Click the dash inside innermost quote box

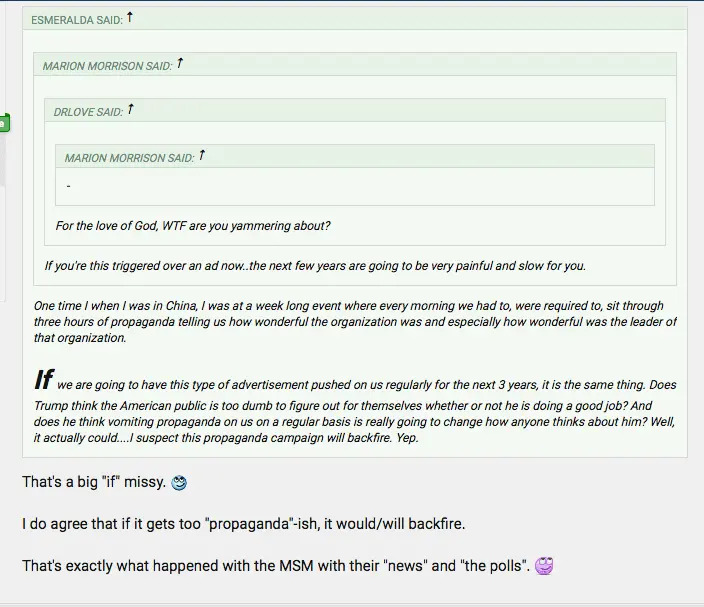[x=68, y=187]
